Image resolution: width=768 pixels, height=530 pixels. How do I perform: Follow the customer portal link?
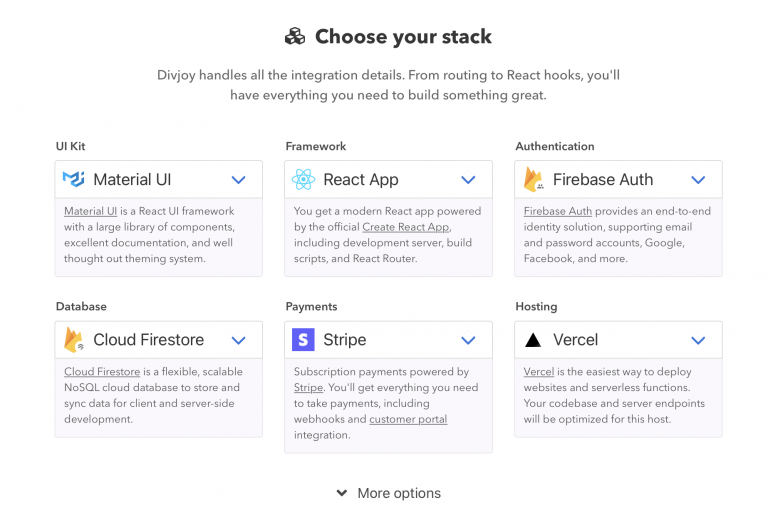[408, 419]
